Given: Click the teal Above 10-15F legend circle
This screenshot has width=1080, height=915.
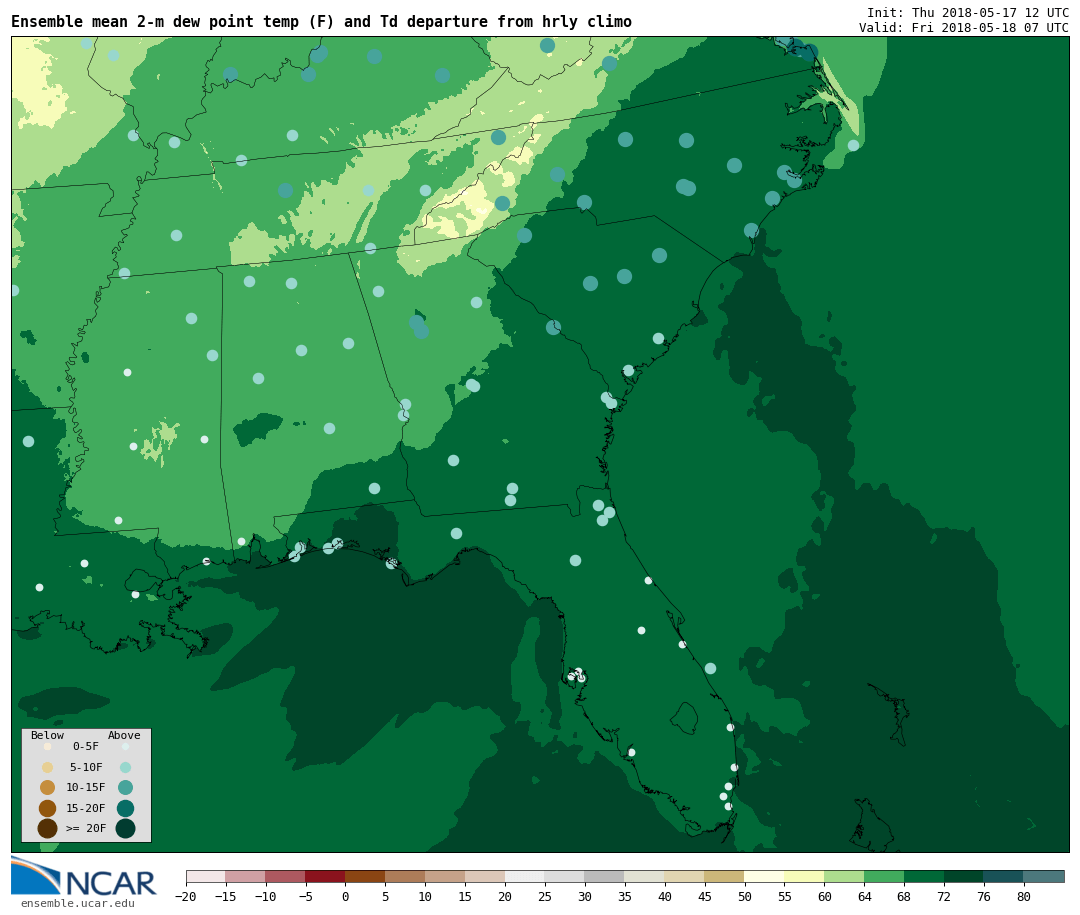Looking at the screenshot, I should pyautogui.click(x=125, y=787).
